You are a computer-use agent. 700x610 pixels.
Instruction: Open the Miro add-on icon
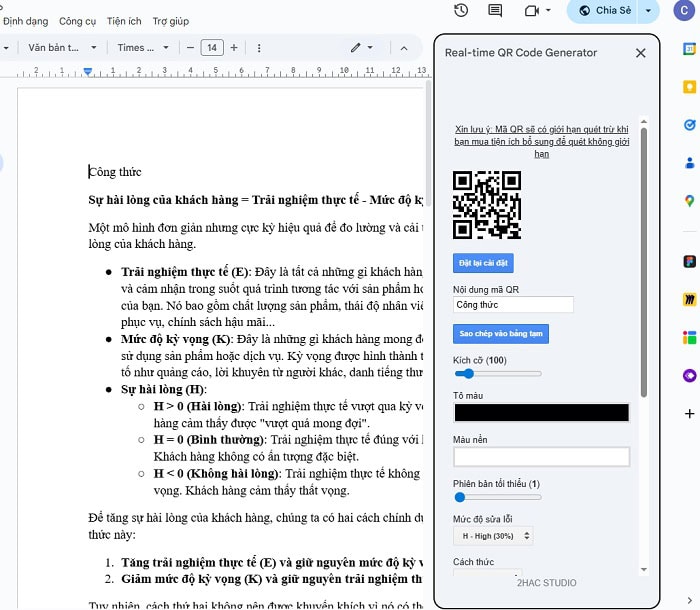click(689, 299)
